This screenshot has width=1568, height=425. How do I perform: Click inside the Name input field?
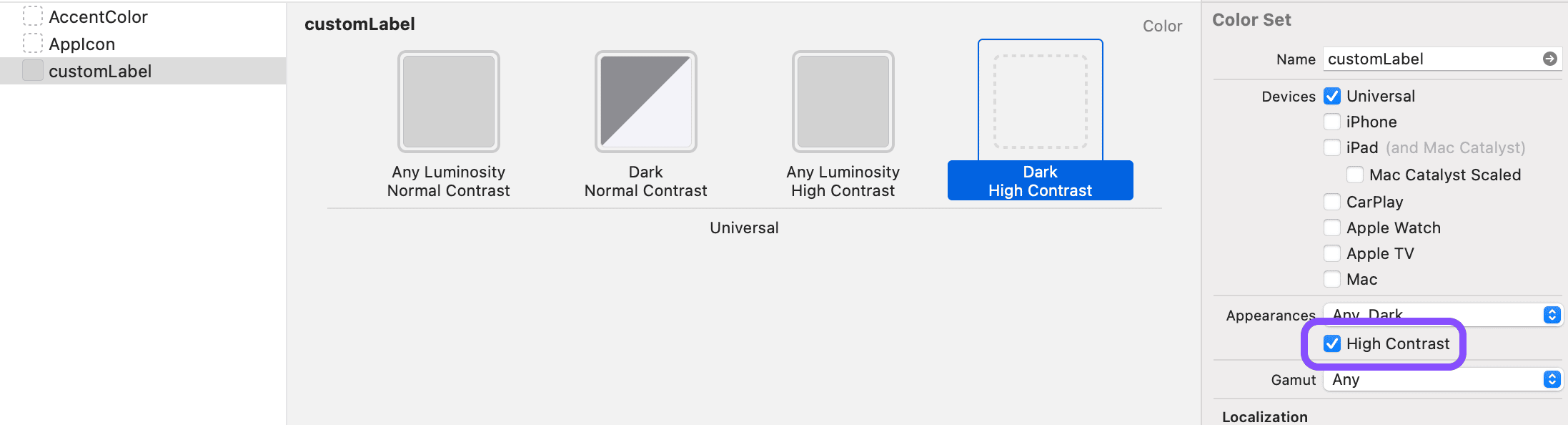point(1429,59)
